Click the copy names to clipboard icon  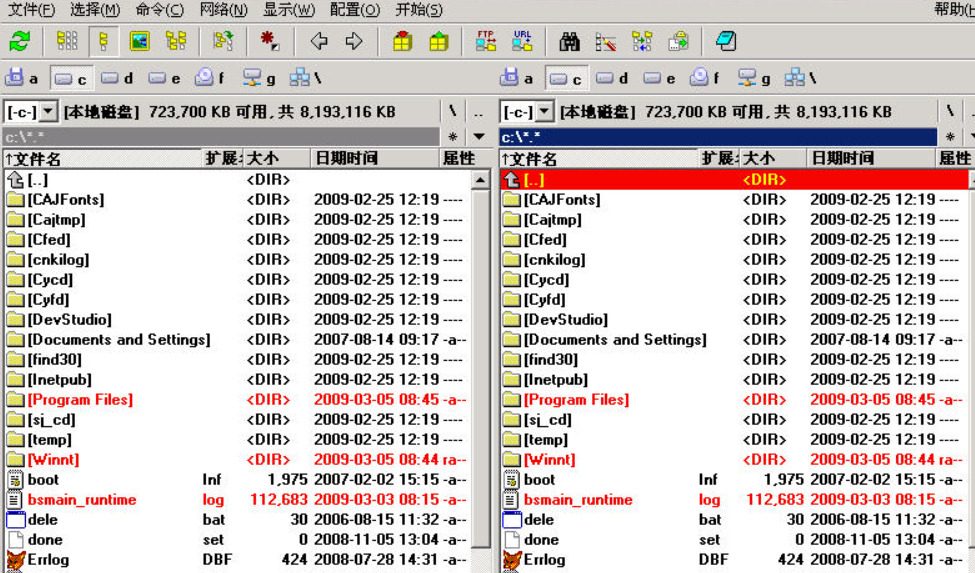[x=678, y=42]
